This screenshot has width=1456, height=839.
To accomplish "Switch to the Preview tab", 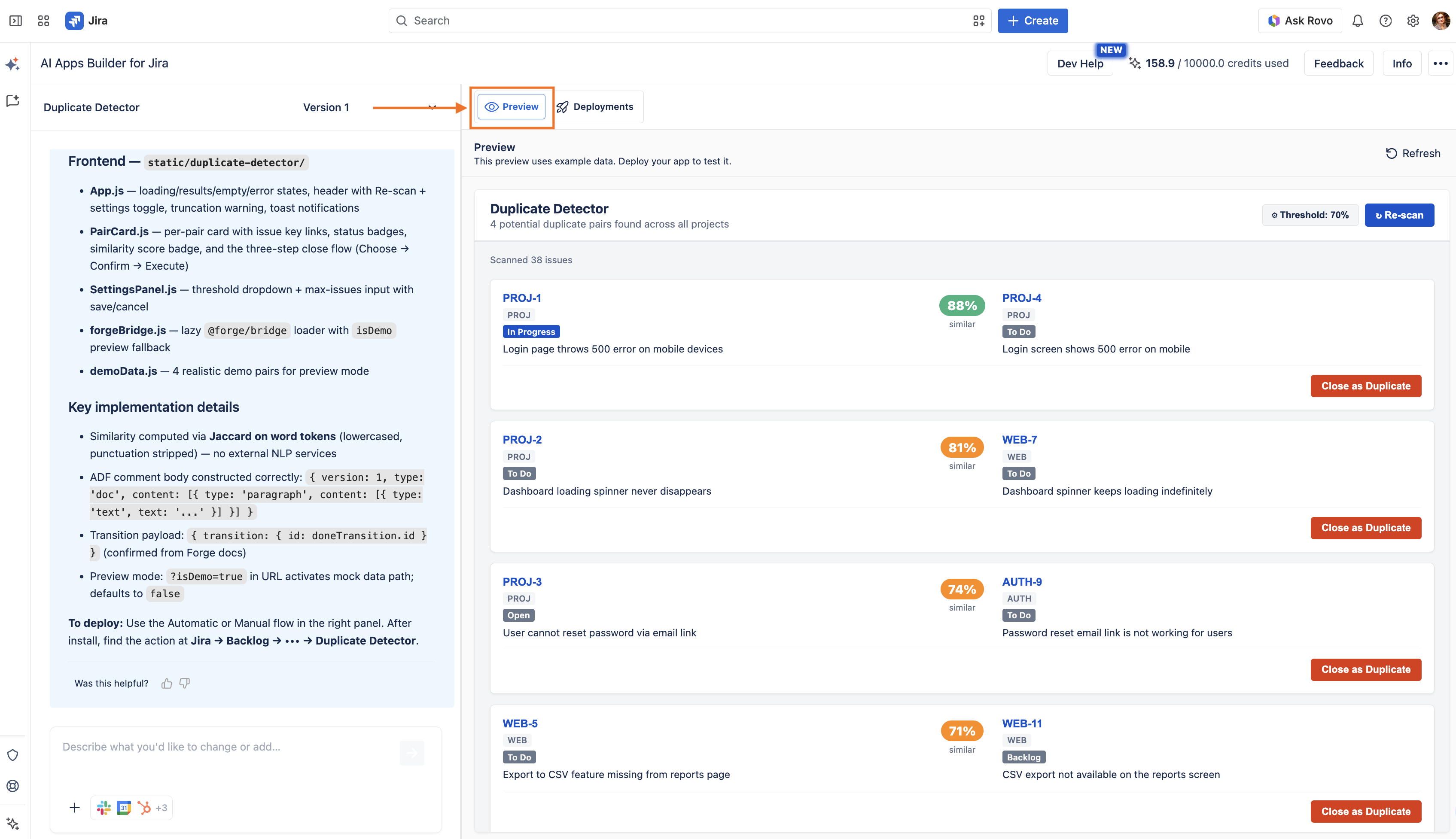I will [511, 106].
